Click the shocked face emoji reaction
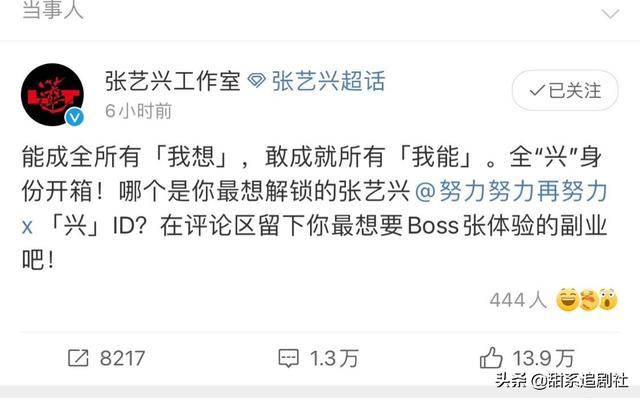 [608, 300]
